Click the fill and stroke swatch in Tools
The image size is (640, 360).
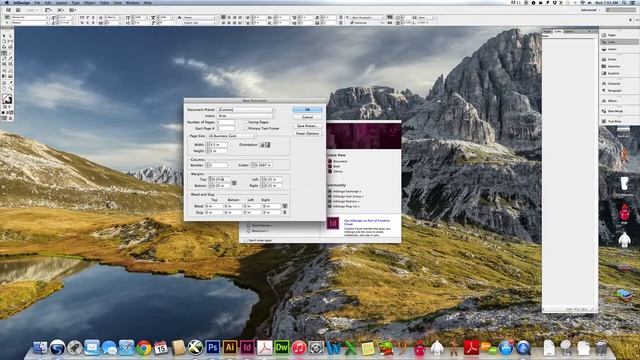point(7,100)
